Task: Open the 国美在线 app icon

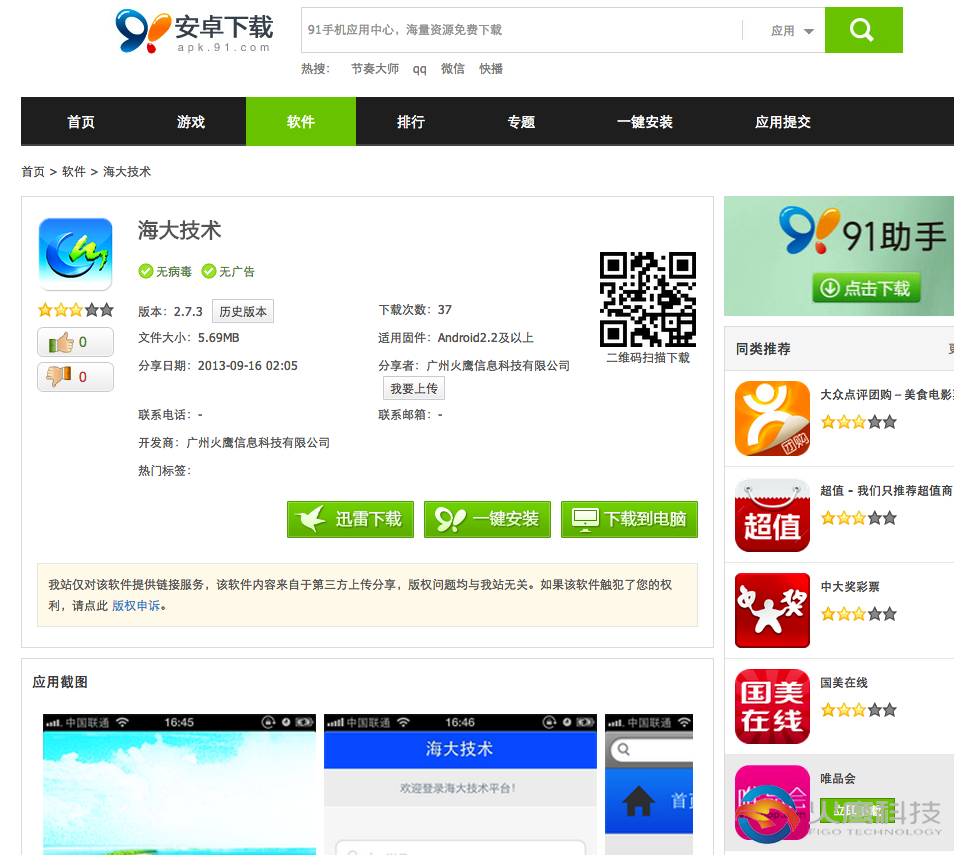Action: pos(772,706)
